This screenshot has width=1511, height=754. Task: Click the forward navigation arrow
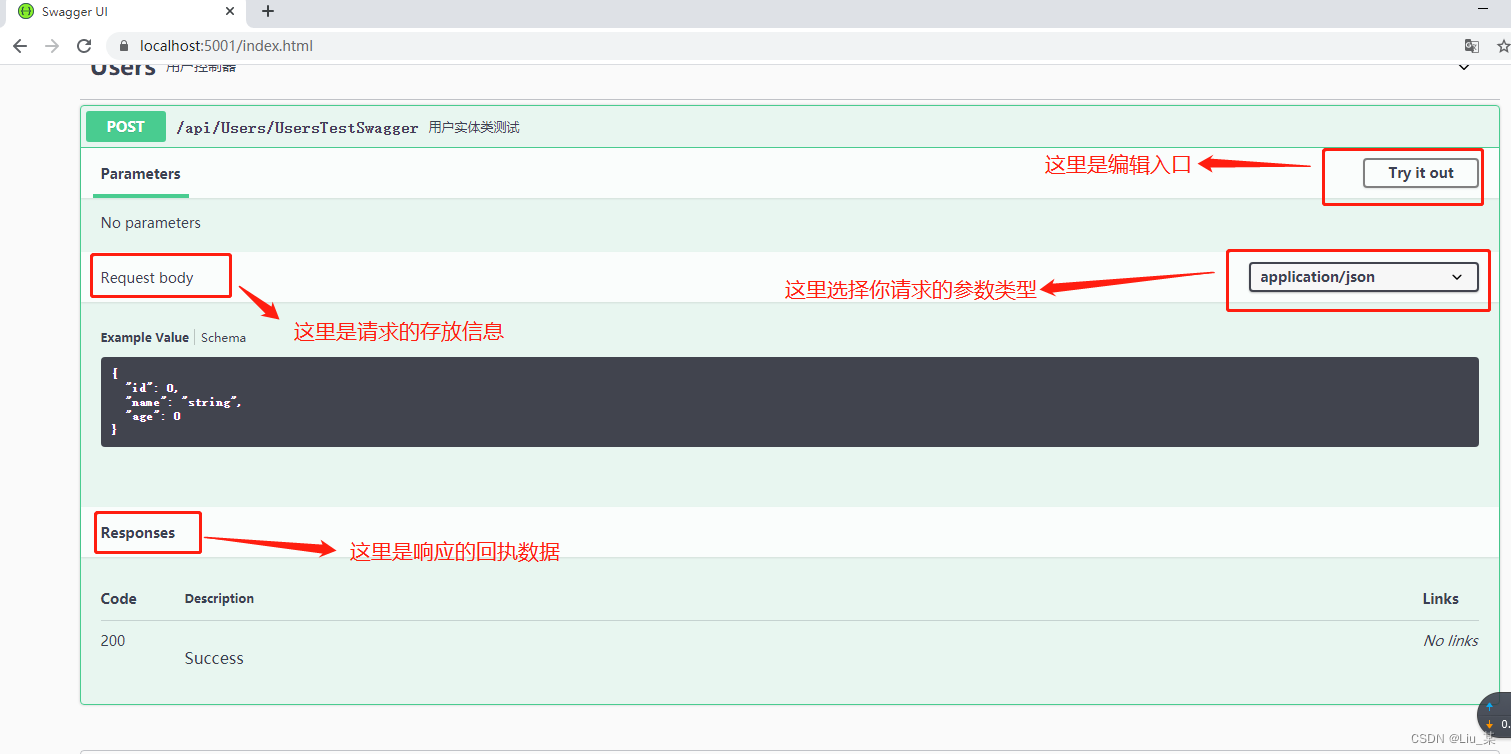pos(51,45)
